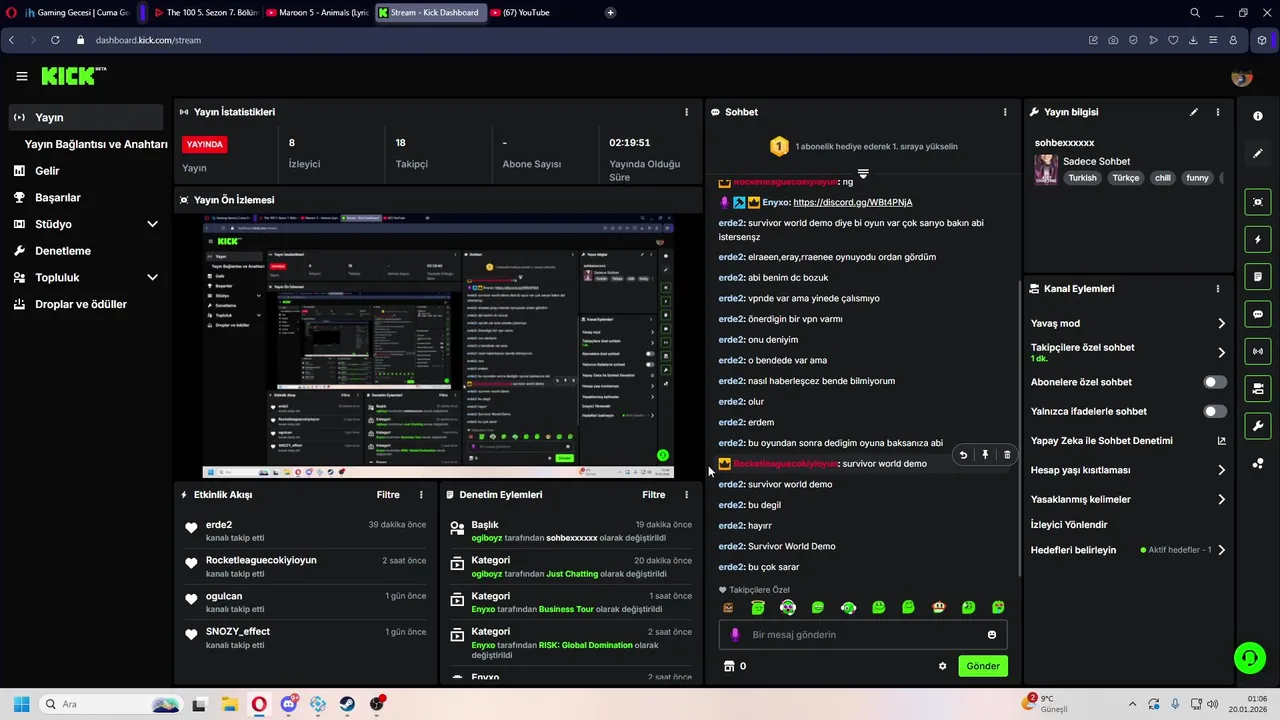Viewport: 1280px width, 720px height.
Task: Open the emoji picker in message box
Action: (992, 635)
